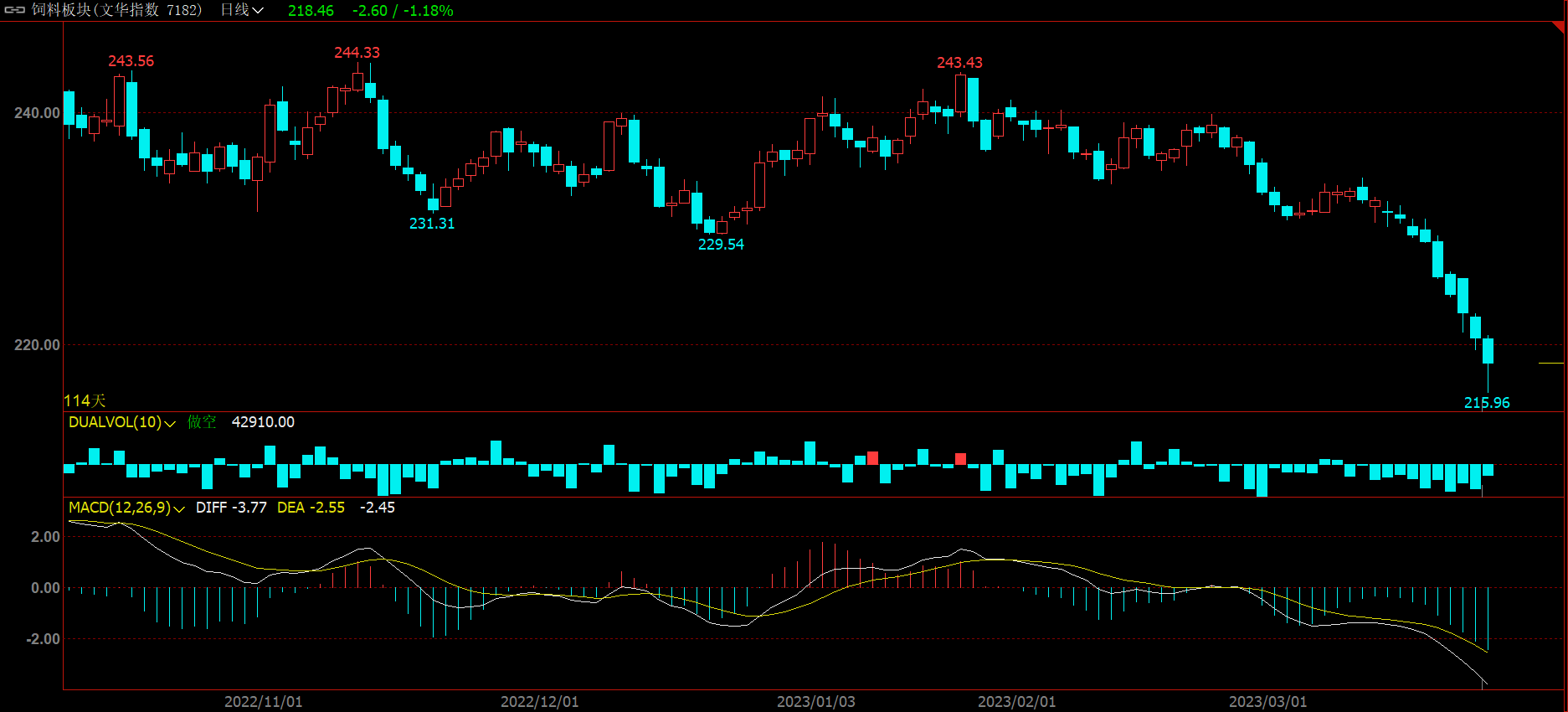This screenshot has width=1568, height=712.
Task: Click the latest price 218.46
Action: coord(311,11)
